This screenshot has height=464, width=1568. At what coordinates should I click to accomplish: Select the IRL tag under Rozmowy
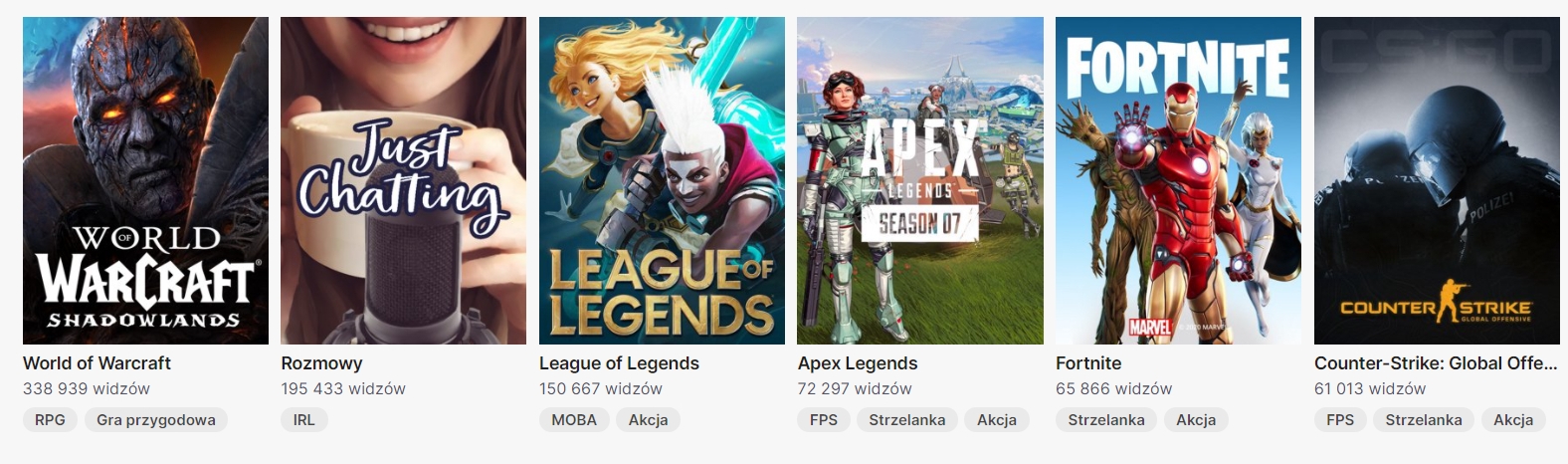point(304,420)
